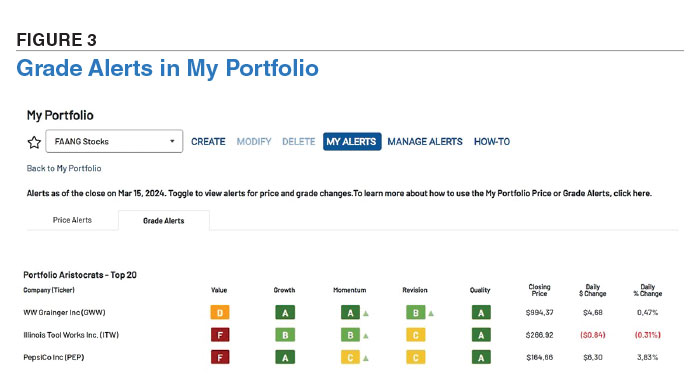Click WW Grainger closing price $994.37

(x=539, y=313)
